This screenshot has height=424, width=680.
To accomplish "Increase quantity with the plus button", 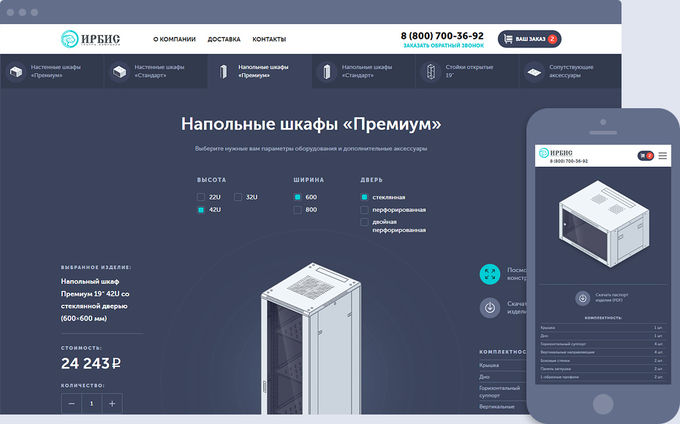I will [x=112, y=403].
